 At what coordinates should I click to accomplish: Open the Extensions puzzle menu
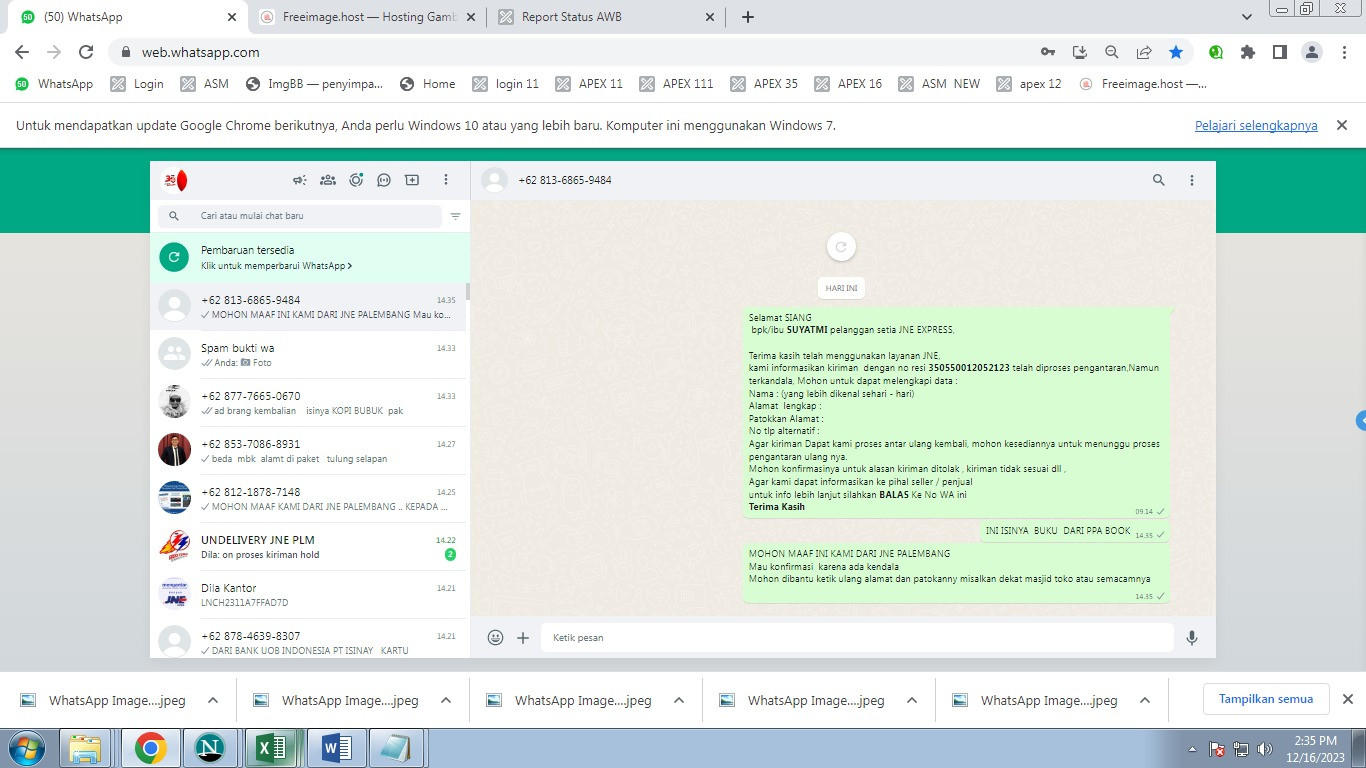click(x=1248, y=52)
